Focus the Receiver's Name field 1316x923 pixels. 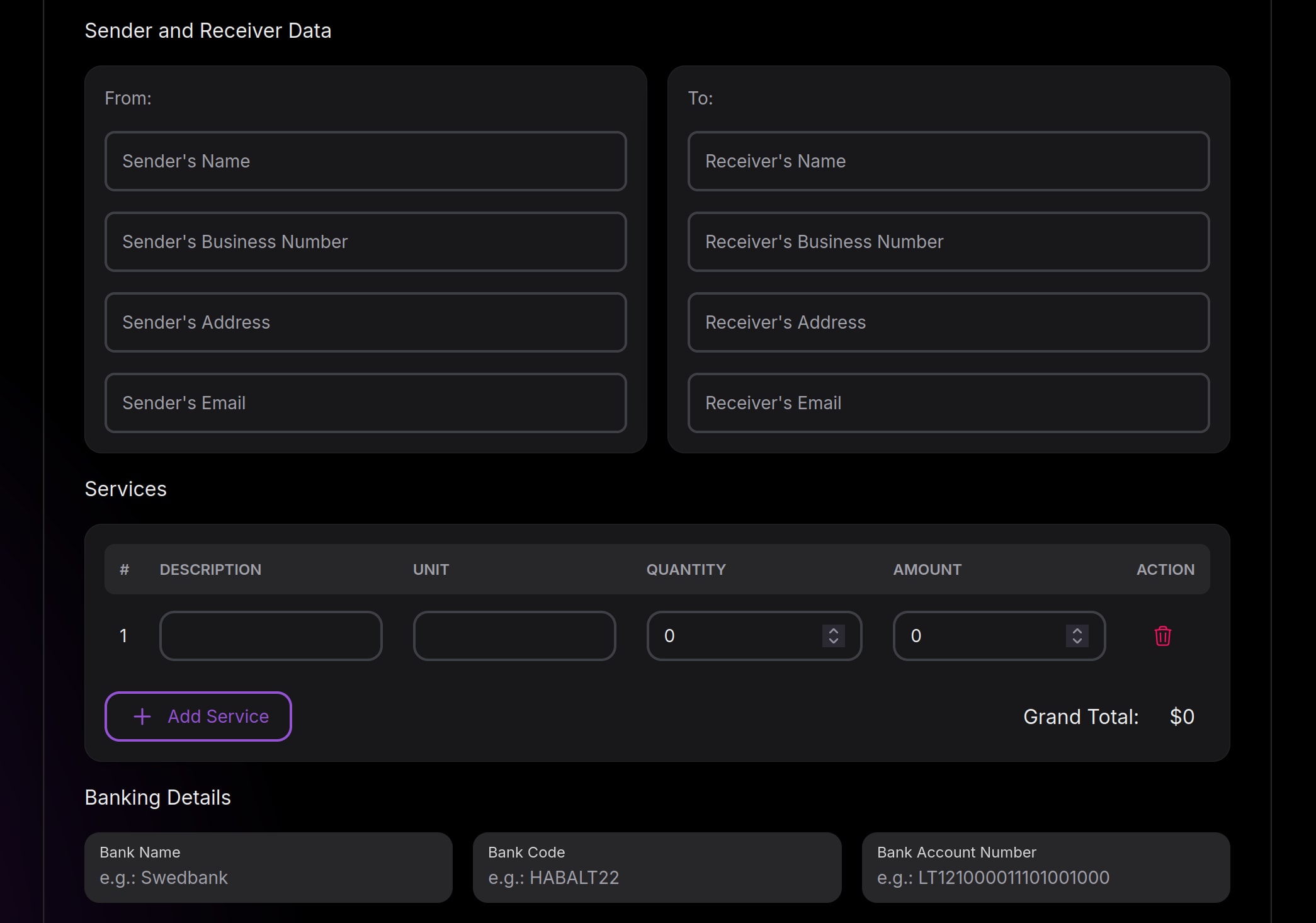(948, 161)
